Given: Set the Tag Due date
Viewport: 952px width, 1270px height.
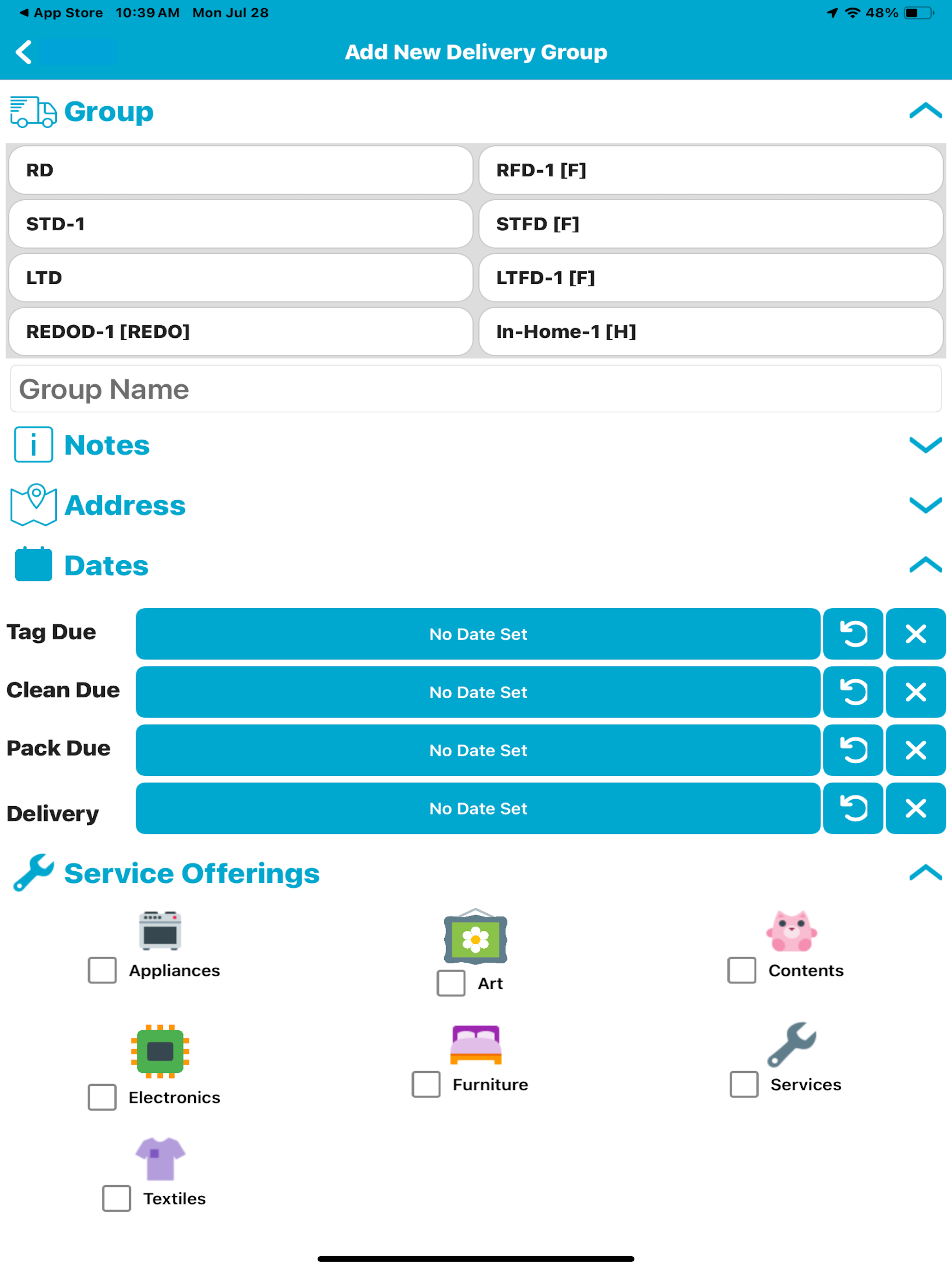Looking at the screenshot, I should point(478,634).
